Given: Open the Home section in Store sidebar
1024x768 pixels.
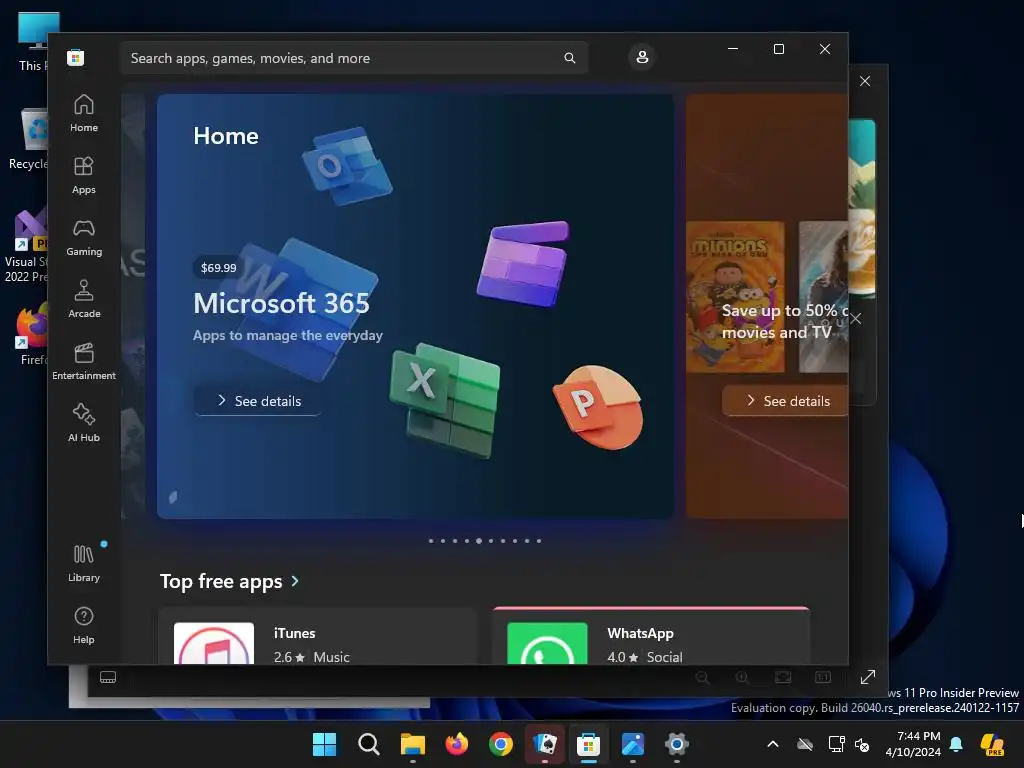Looking at the screenshot, I should click(x=84, y=114).
